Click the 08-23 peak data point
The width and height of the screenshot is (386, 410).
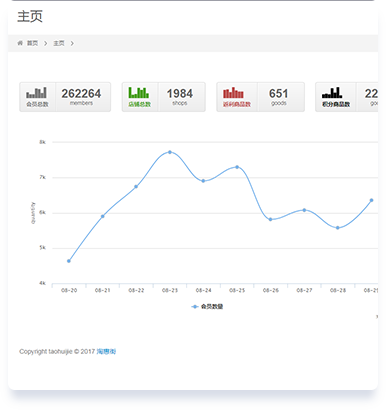point(170,152)
